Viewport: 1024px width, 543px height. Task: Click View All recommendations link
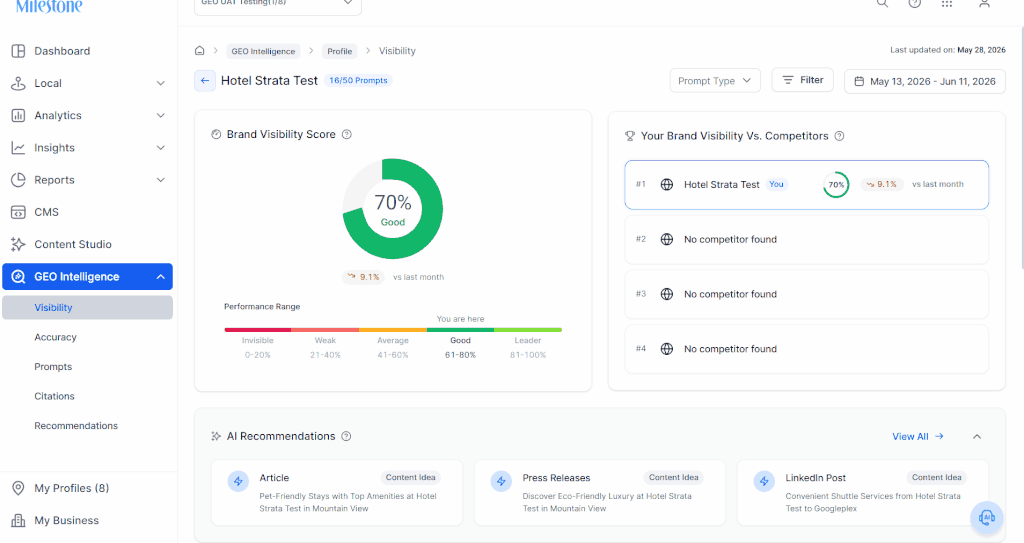click(x=918, y=436)
